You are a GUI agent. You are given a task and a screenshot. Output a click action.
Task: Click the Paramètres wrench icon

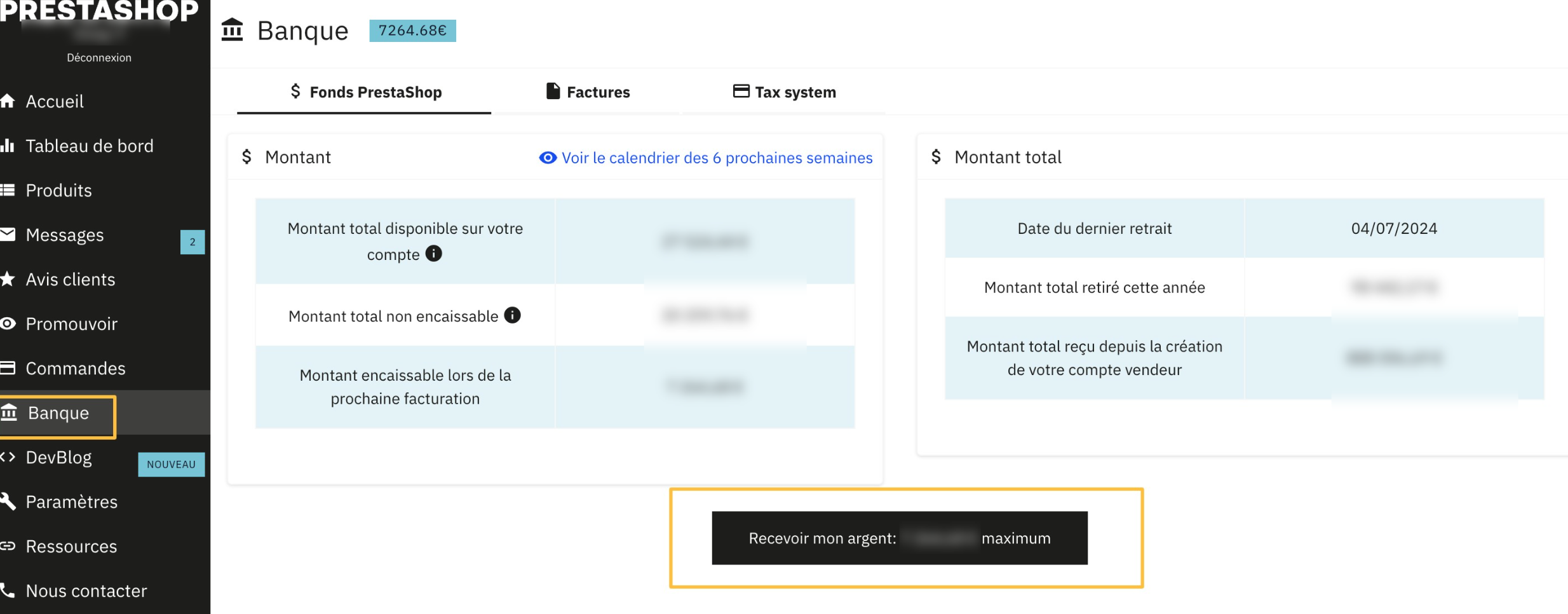click(x=7, y=501)
